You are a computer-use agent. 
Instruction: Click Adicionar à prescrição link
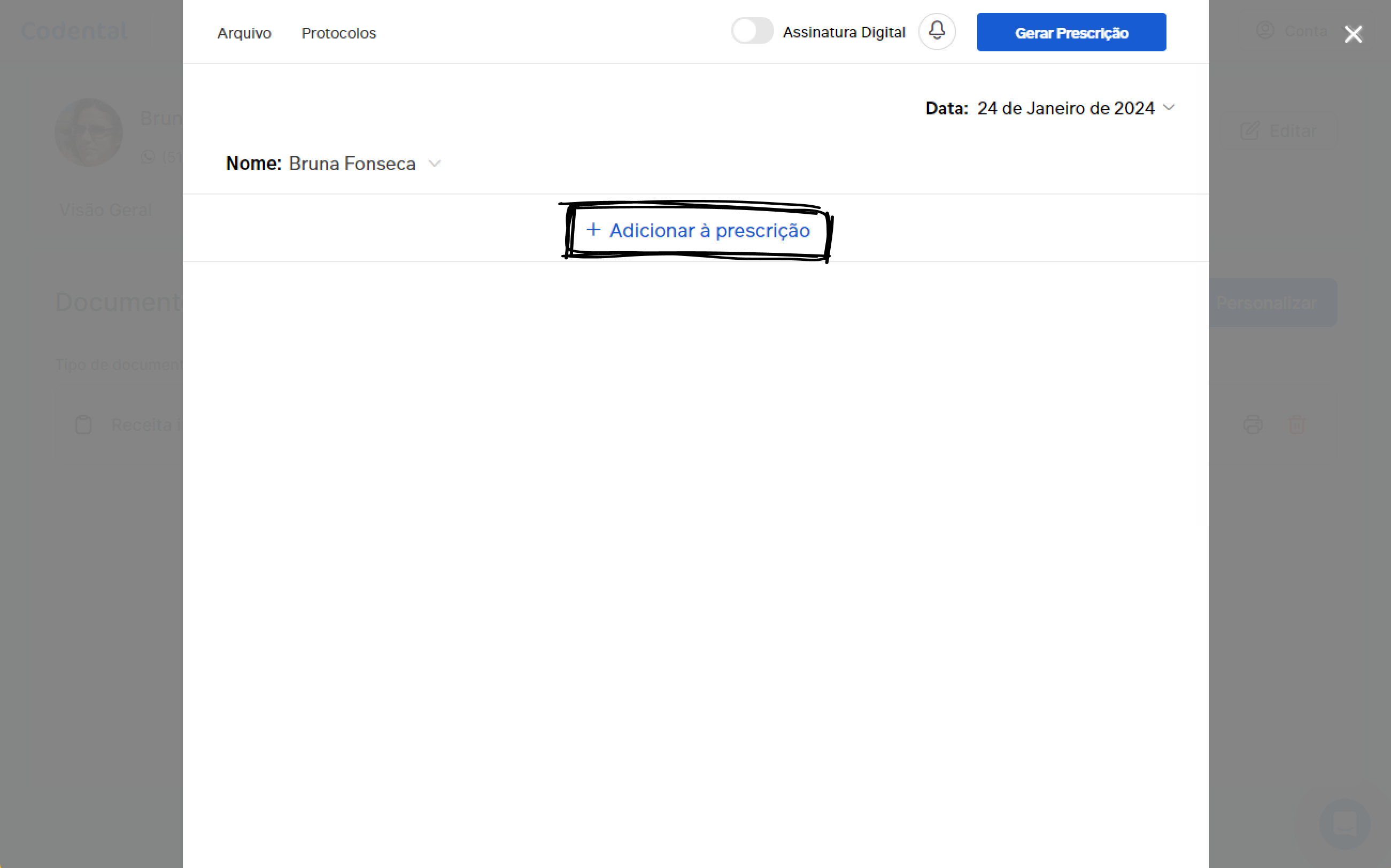(709, 230)
